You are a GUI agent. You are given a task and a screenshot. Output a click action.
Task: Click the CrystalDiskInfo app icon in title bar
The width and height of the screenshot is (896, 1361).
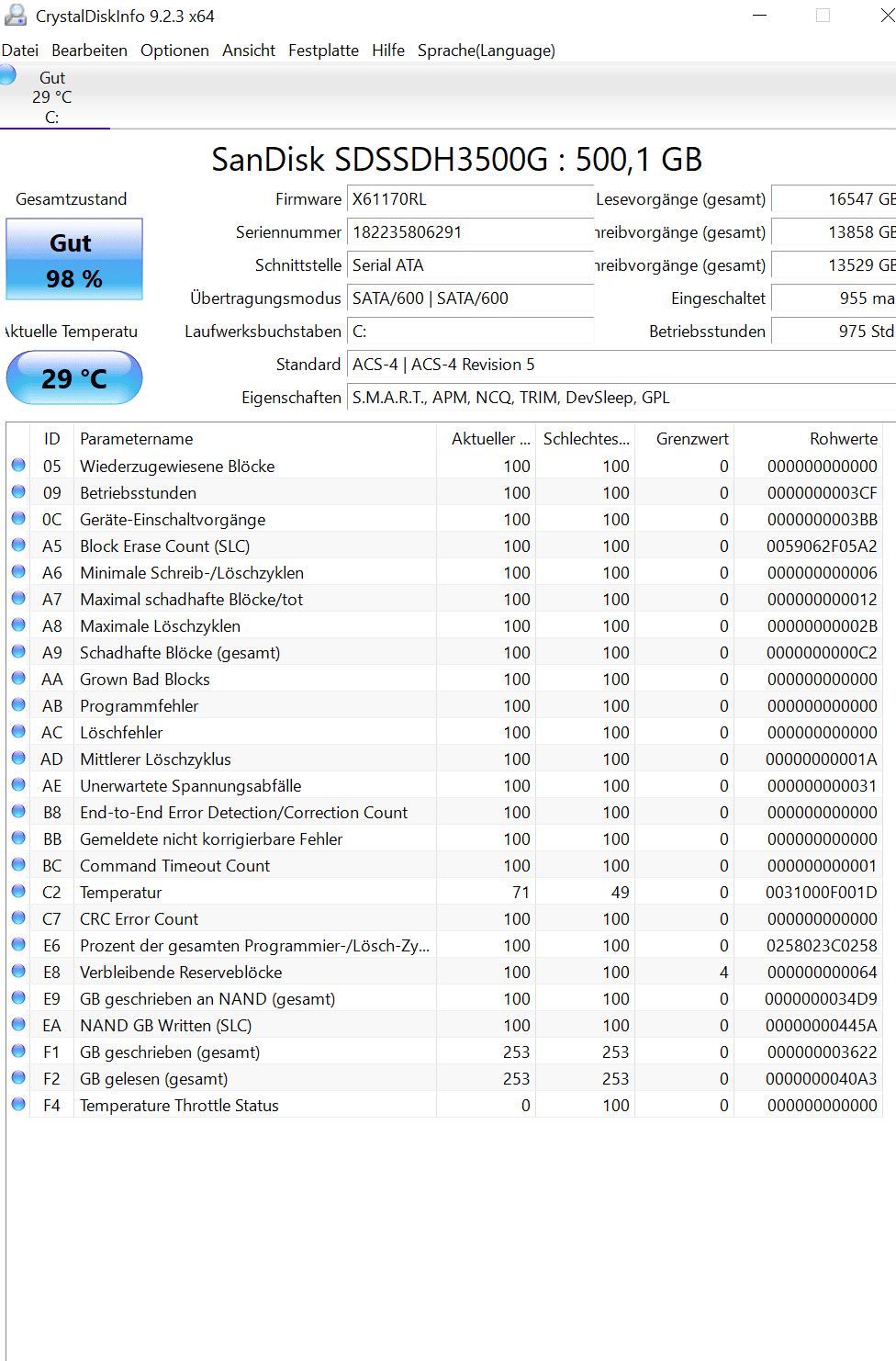coord(16,15)
